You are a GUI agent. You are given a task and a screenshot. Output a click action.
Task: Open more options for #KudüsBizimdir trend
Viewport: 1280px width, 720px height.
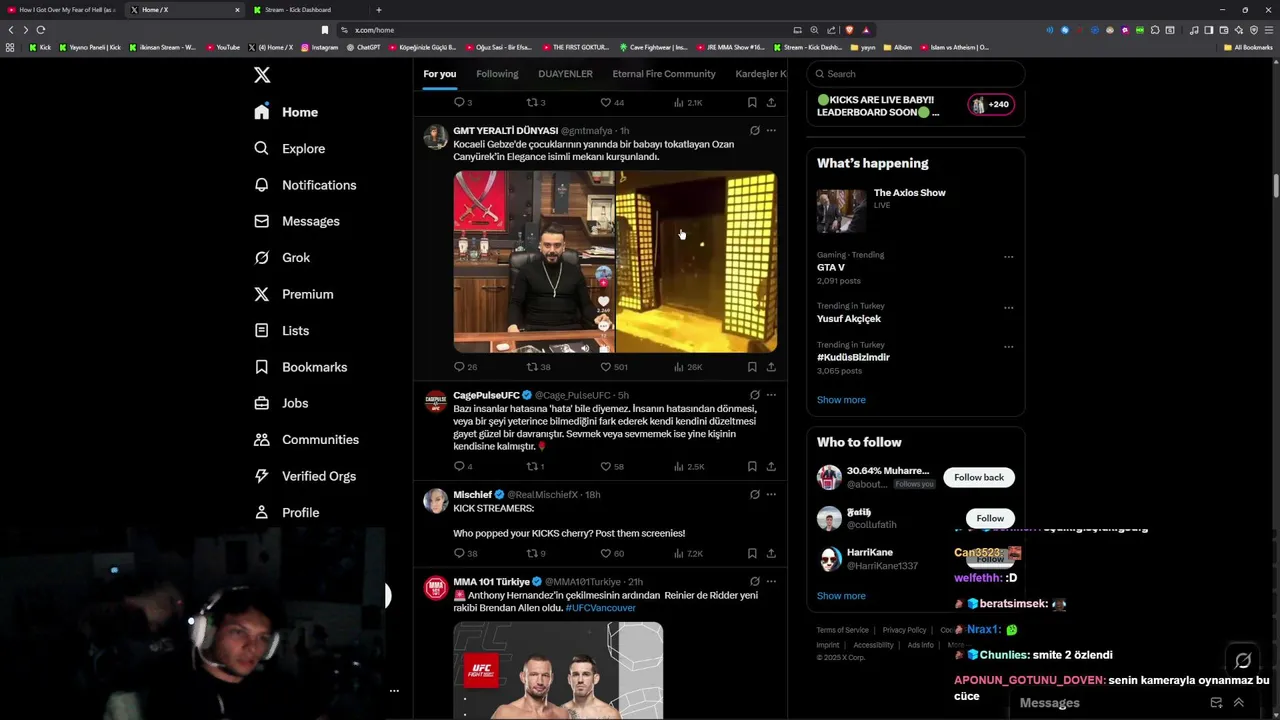coord(1008,347)
